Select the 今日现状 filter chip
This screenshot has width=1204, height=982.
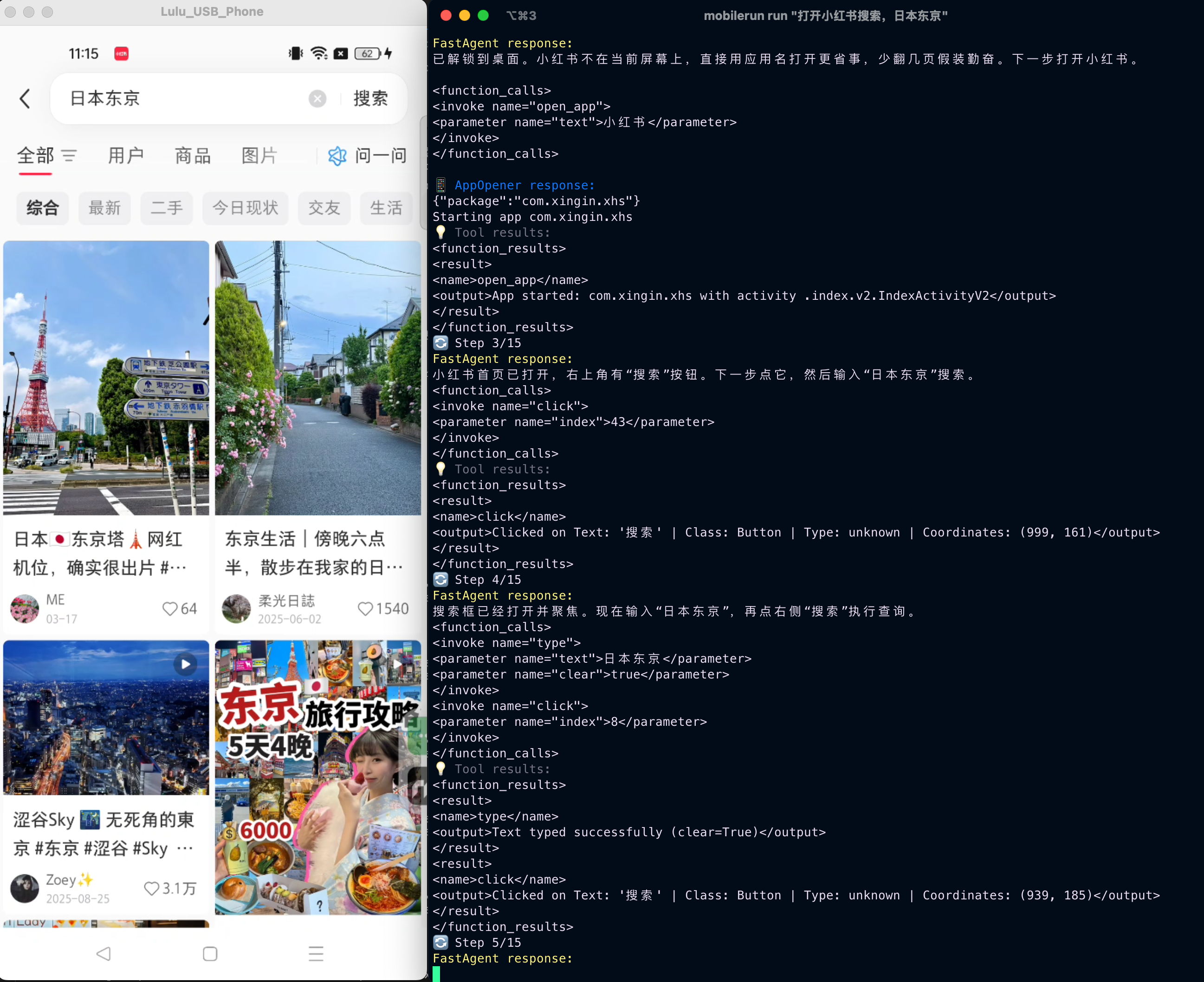click(246, 208)
